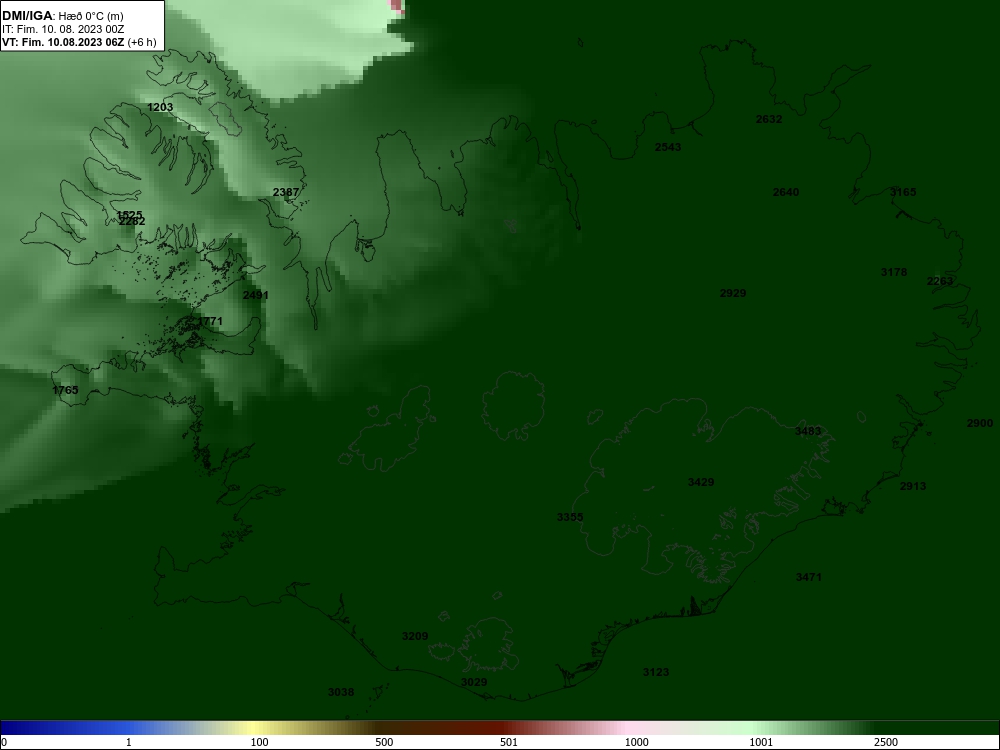Click the legend label 501
Screen dimensions: 1000x750
pyautogui.click(x=509, y=742)
